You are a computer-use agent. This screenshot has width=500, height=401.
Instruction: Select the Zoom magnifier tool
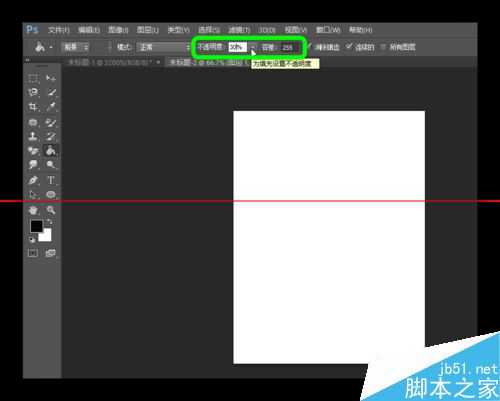[x=51, y=210]
